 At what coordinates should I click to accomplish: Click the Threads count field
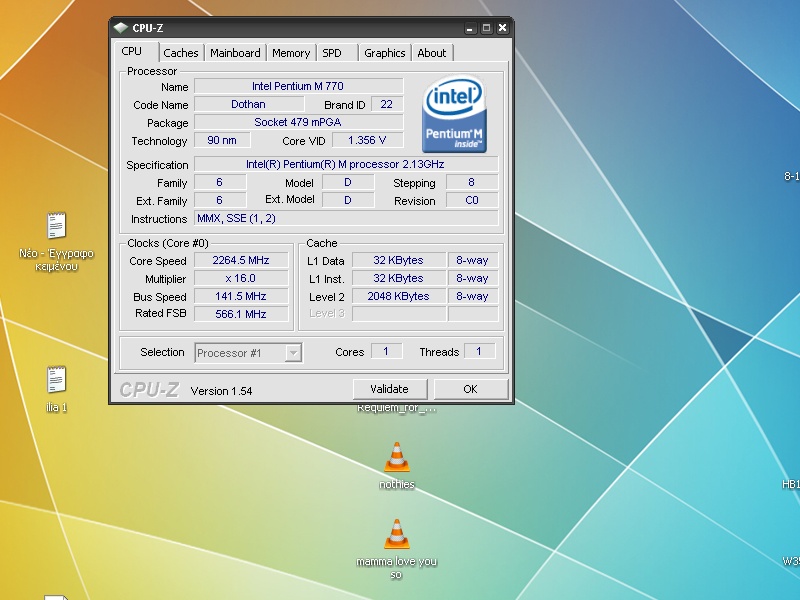point(479,352)
